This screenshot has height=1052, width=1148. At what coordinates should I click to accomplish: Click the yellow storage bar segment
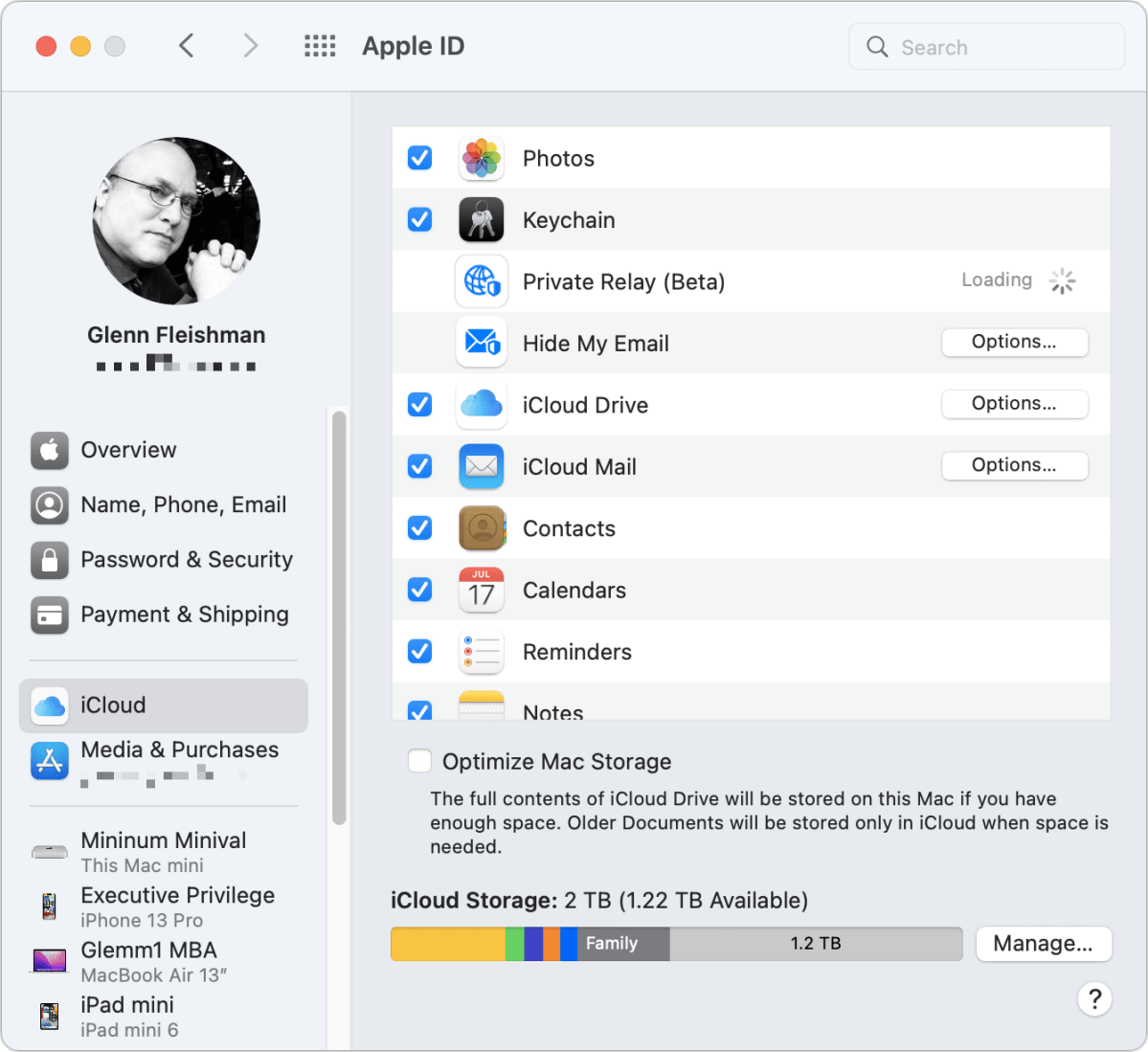pos(448,944)
